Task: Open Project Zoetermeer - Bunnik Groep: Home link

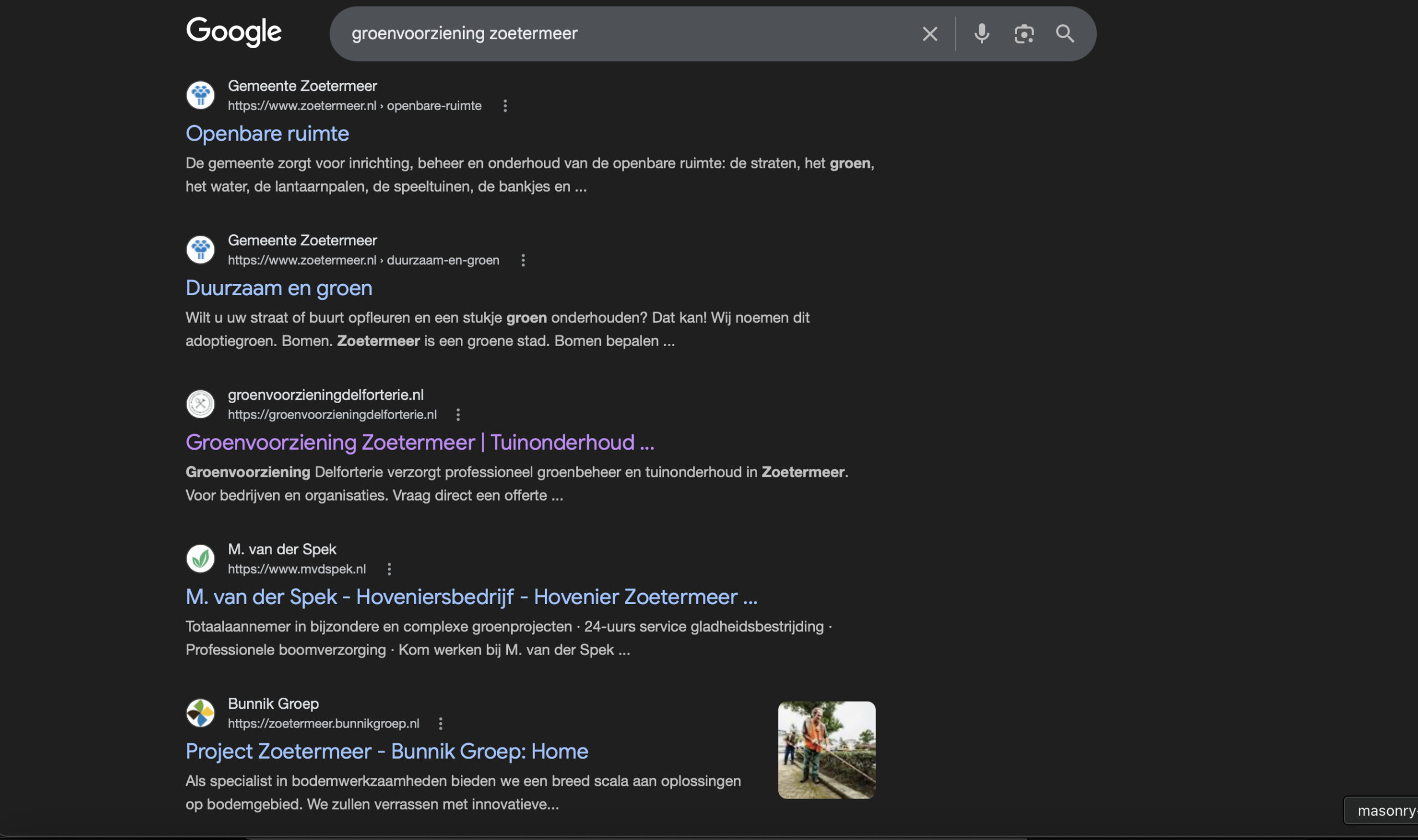Action: (x=387, y=750)
